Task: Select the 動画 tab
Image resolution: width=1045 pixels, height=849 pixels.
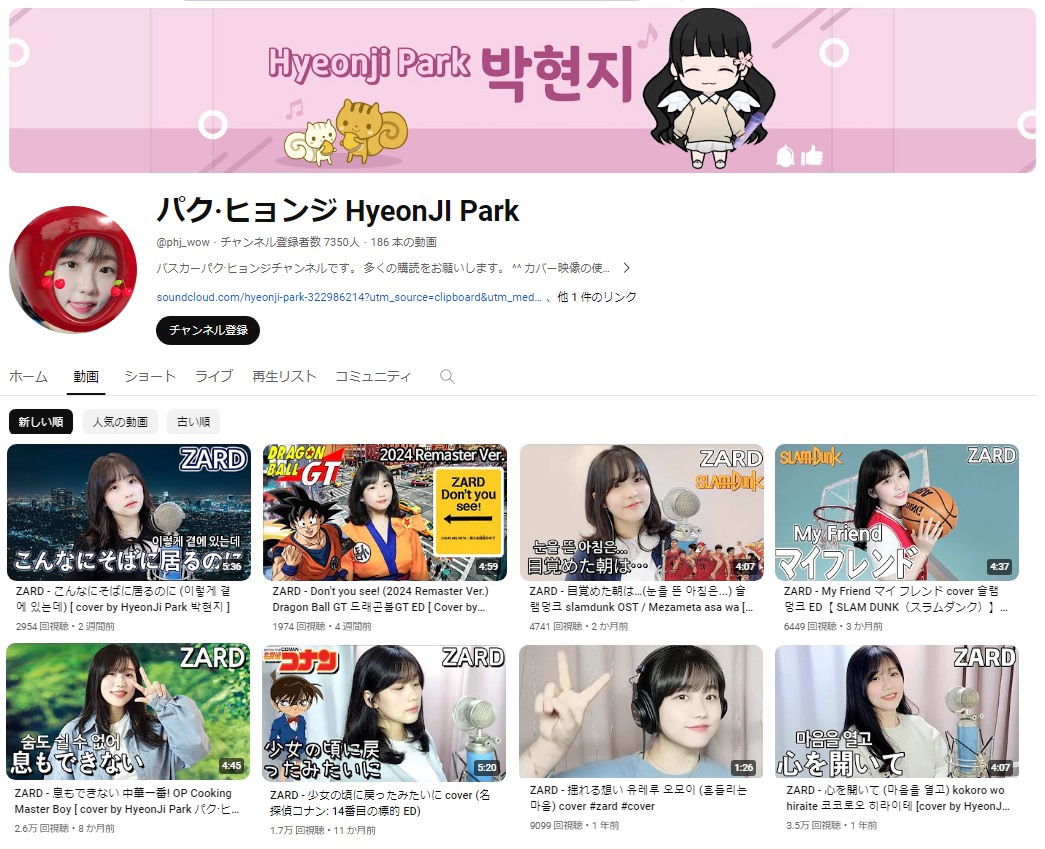Action: (86, 377)
